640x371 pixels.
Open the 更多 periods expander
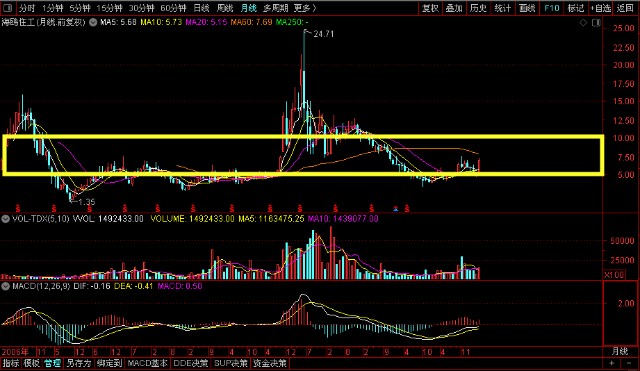(x=305, y=8)
